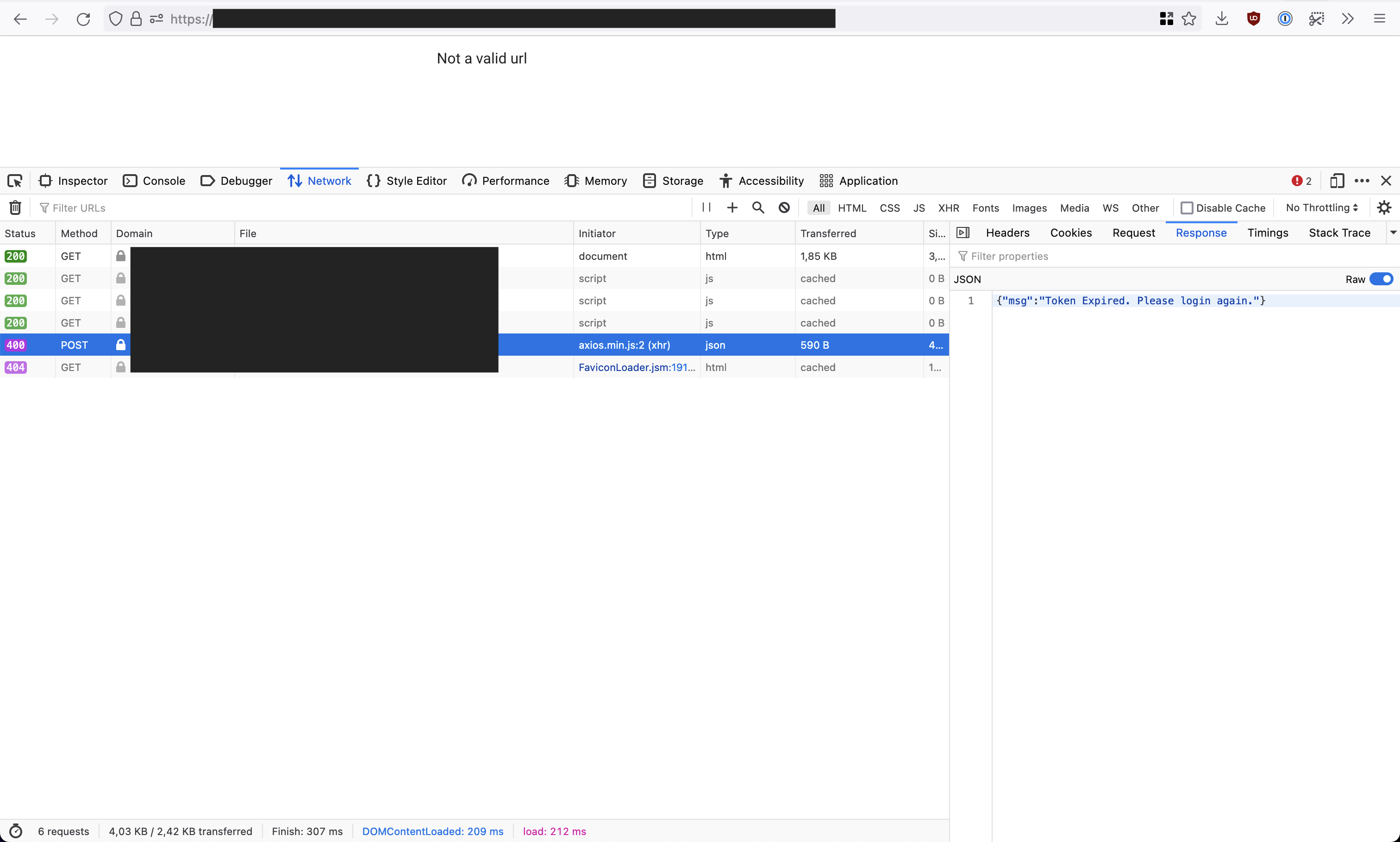
Task: Clear all network requests with trash icon
Action: point(15,207)
